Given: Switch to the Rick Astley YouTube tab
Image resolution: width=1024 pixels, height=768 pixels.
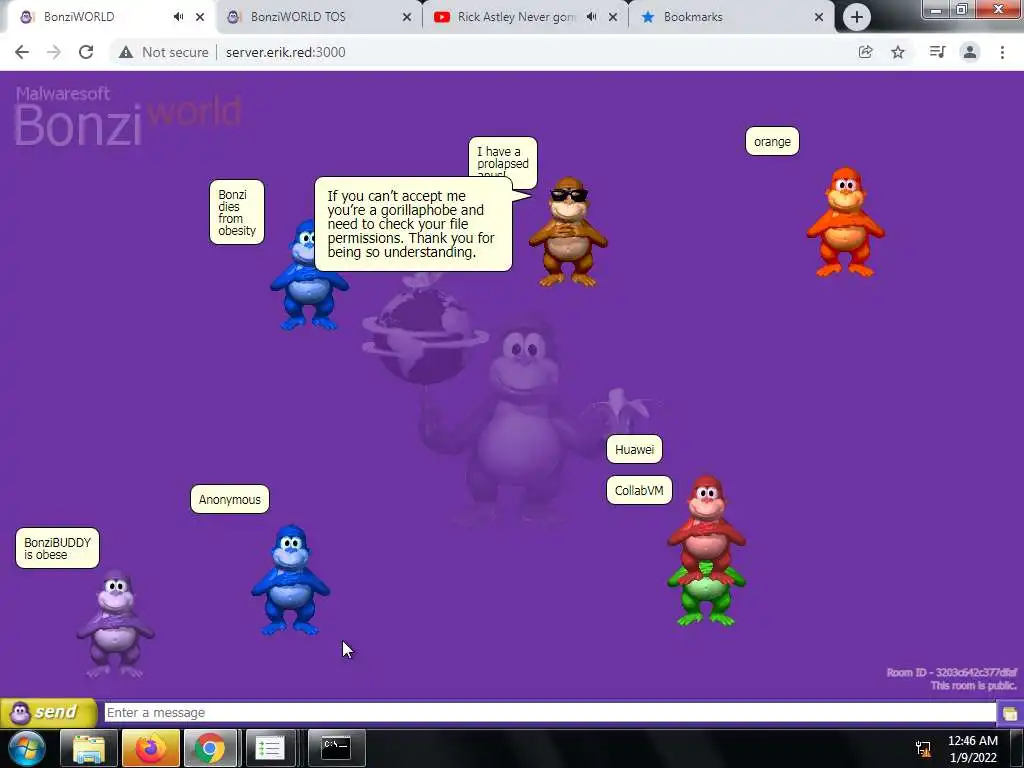Looking at the screenshot, I should (x=516, y=17).
